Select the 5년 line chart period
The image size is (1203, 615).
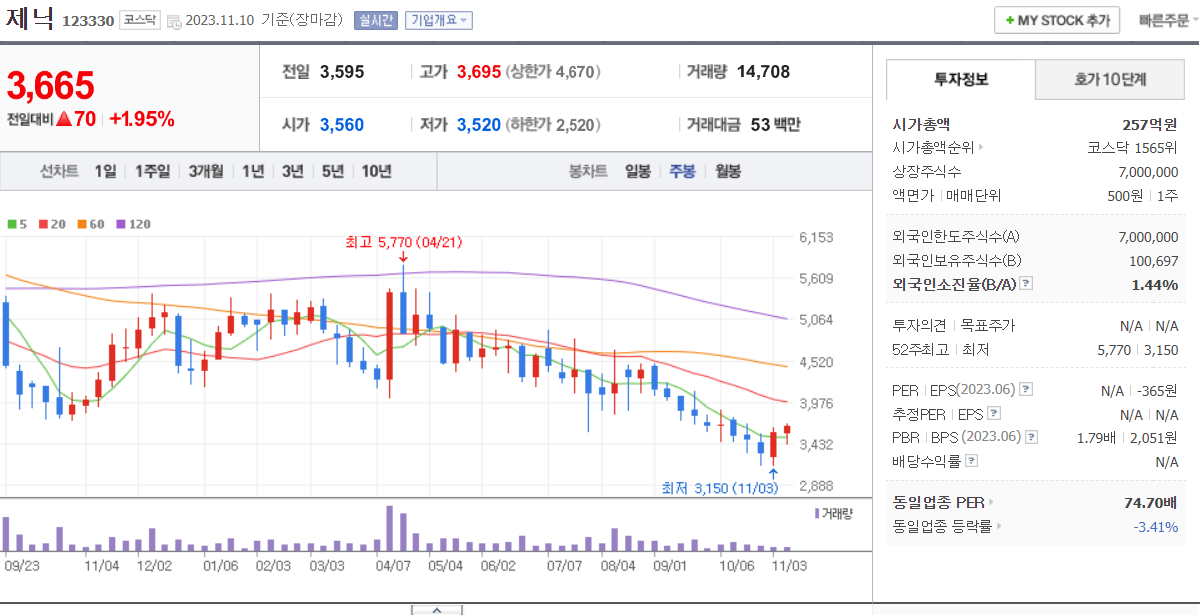point(333,171)
